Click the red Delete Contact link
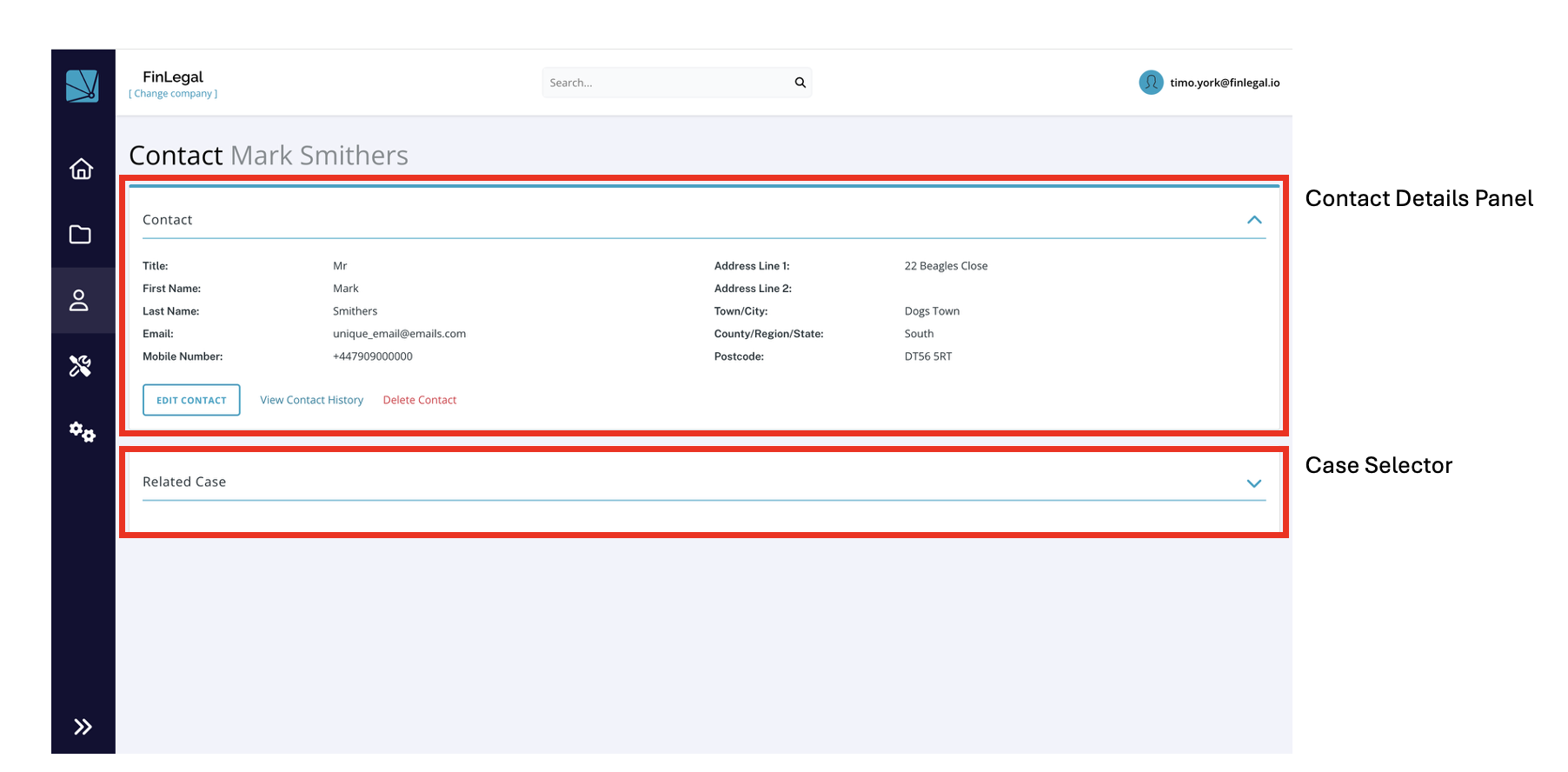Image resolution: width=1568 pixels, height=772 pixels. (419, 400)
